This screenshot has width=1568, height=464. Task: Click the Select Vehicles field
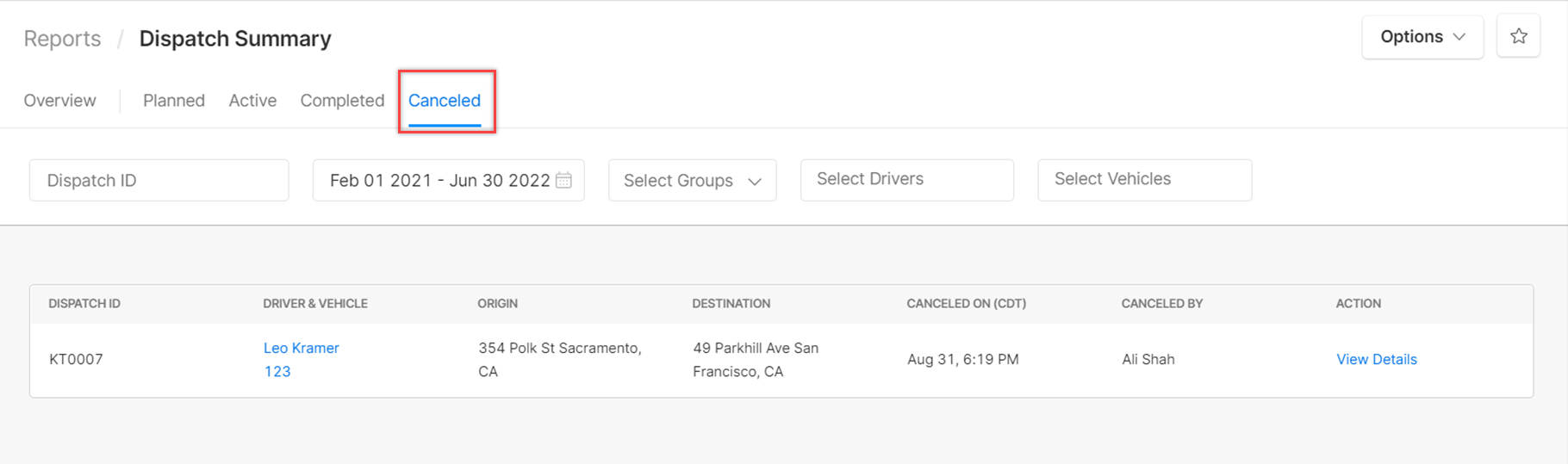tap(1144, 179)
